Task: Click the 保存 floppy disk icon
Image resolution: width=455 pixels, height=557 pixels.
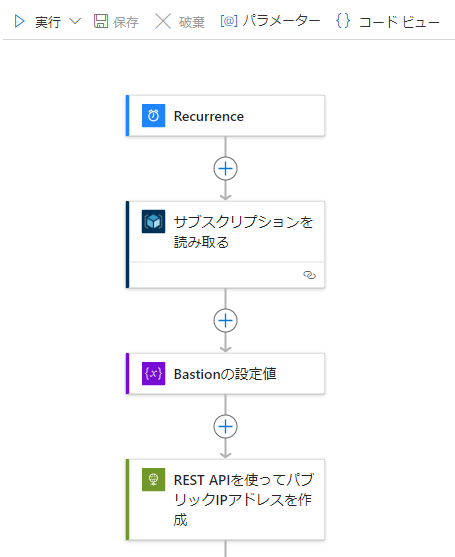Action: [101, 21]
